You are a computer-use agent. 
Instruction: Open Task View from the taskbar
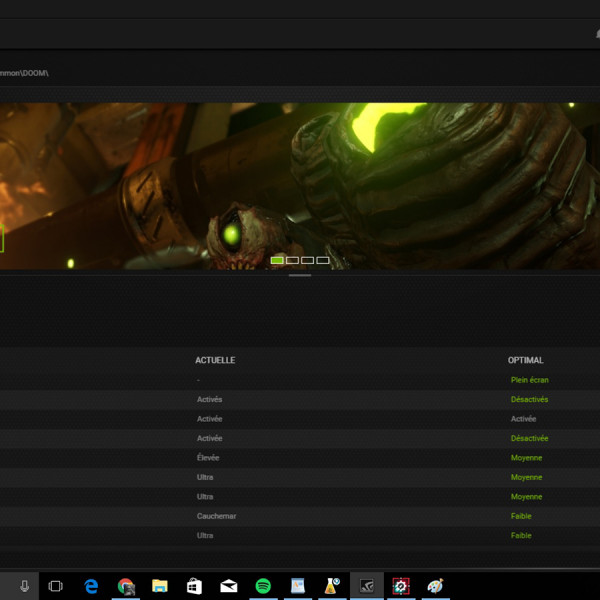(56, 586)
